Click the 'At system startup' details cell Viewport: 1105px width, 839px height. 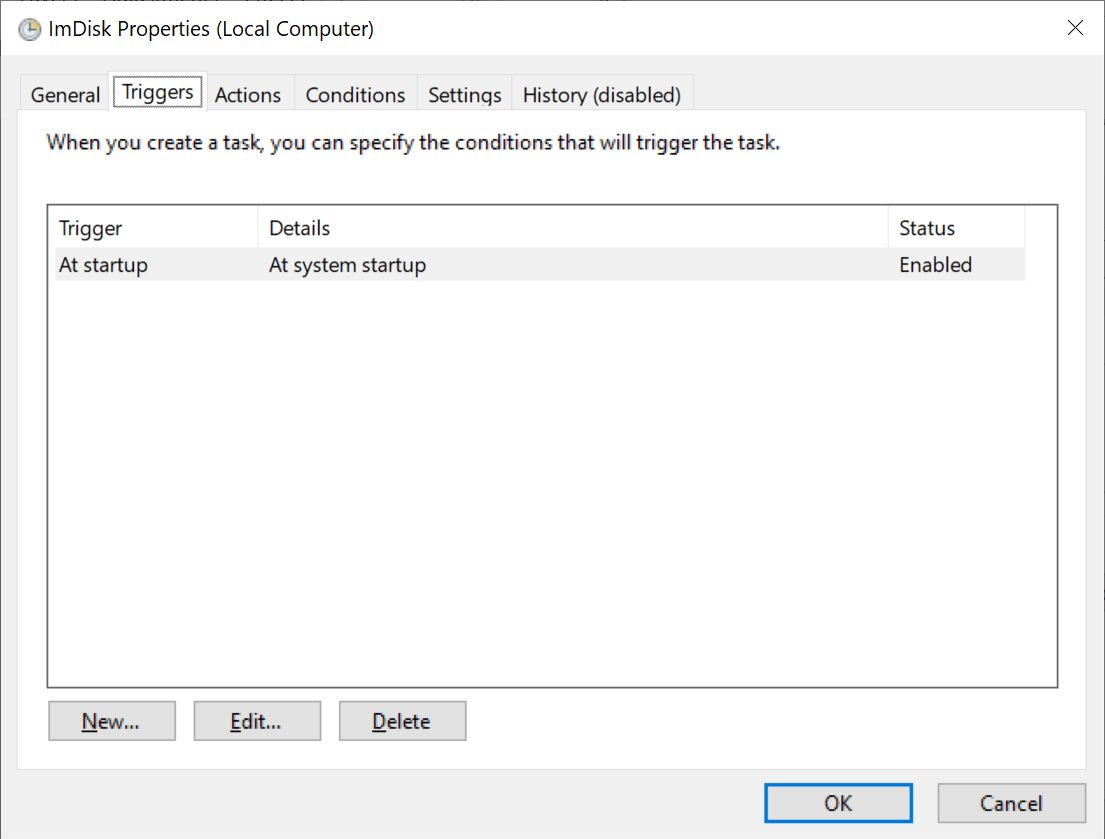[x=347, y=265]
